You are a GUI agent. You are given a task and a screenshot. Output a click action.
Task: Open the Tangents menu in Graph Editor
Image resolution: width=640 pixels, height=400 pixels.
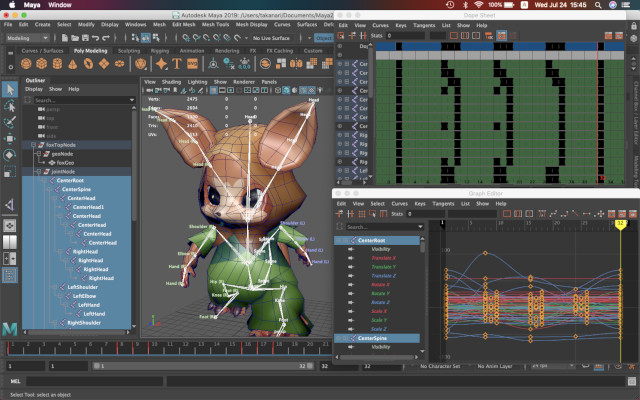point(443,204)
